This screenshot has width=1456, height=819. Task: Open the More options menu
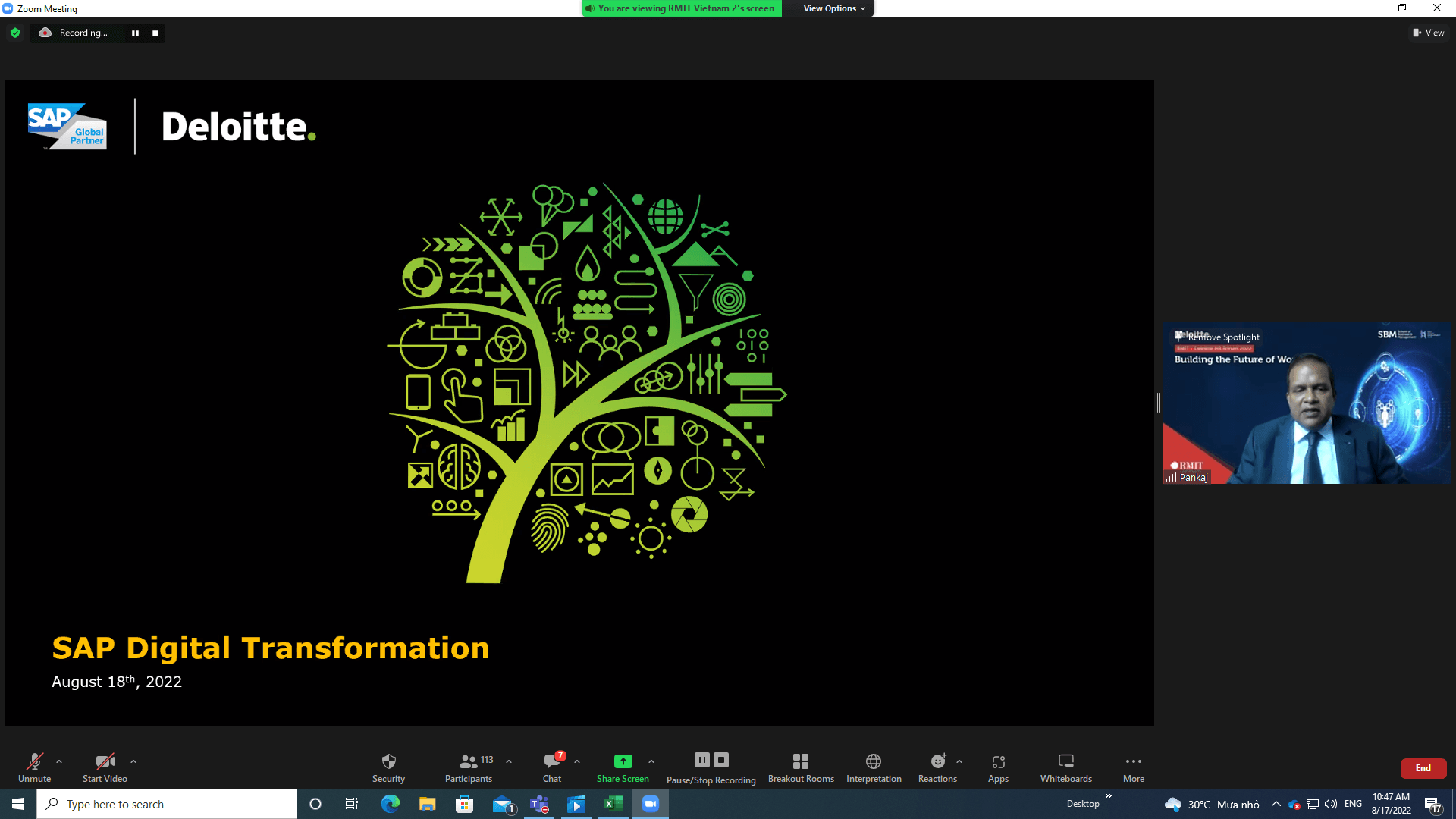tap(1134, 767)
